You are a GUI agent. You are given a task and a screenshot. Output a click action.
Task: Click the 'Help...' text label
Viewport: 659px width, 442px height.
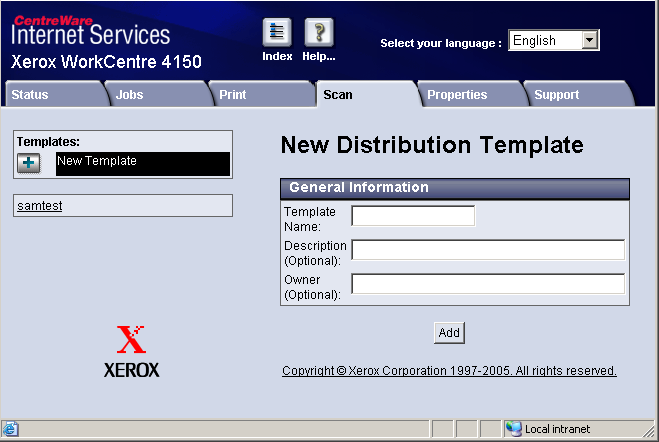(x=319, y=56)
